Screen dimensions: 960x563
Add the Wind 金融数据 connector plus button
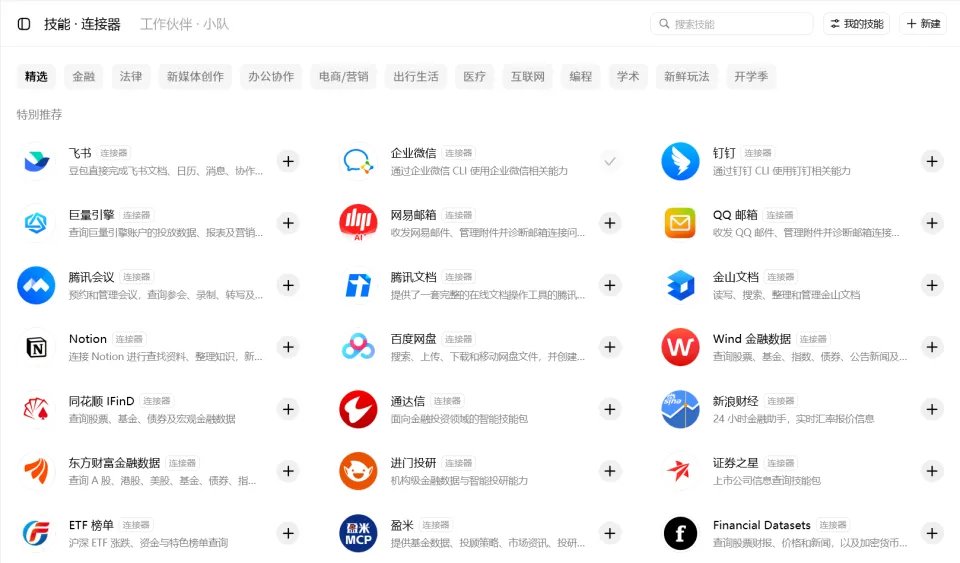click(x=932, y=347)
